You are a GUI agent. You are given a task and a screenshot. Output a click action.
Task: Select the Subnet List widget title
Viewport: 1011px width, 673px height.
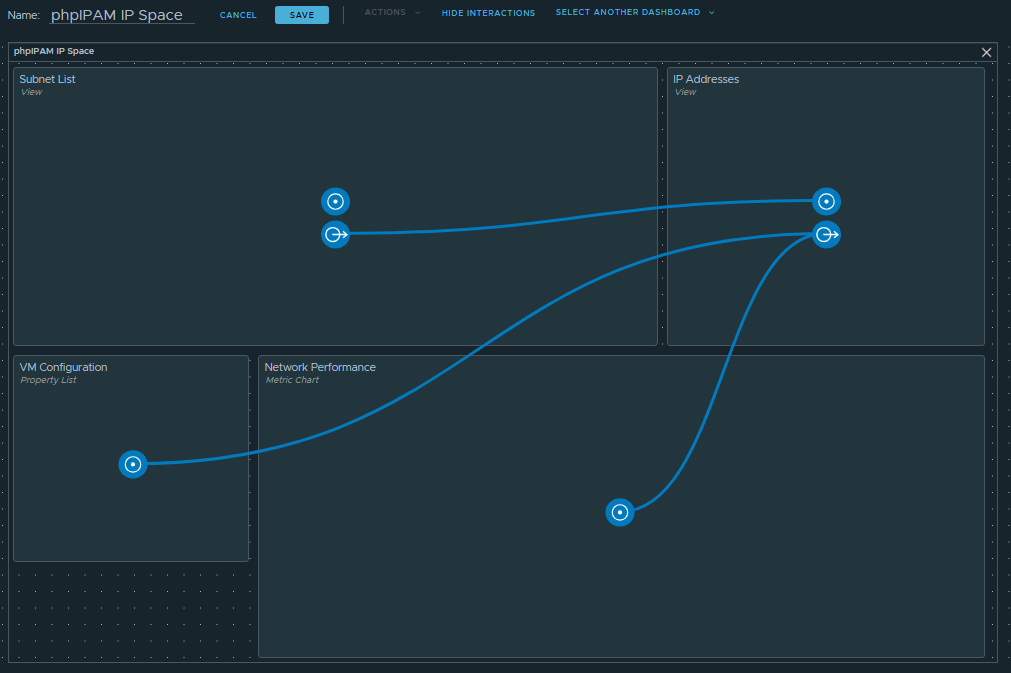click(47, 79)
